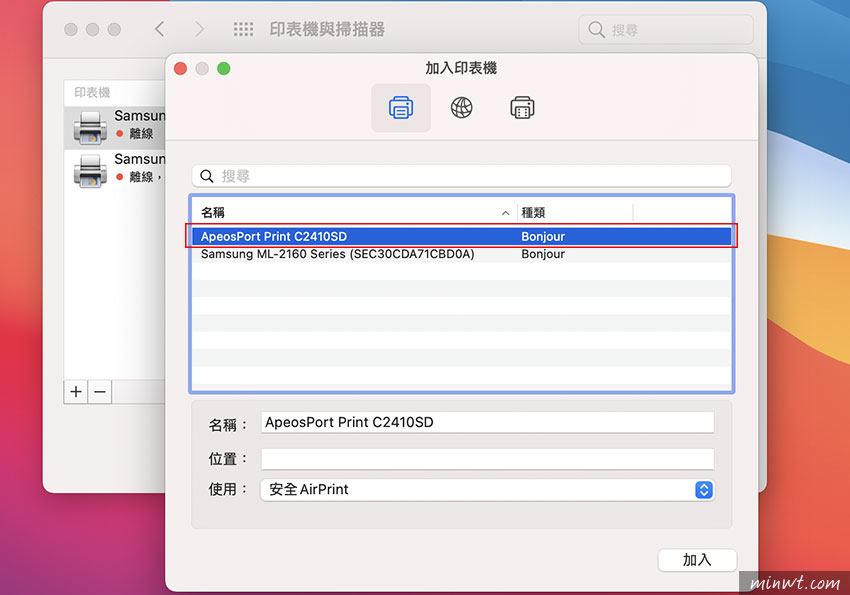Click the Bonjour type of ApeosPort row
Screen dimensions: 850x595
pyautogui.click(x=543, y=236)
